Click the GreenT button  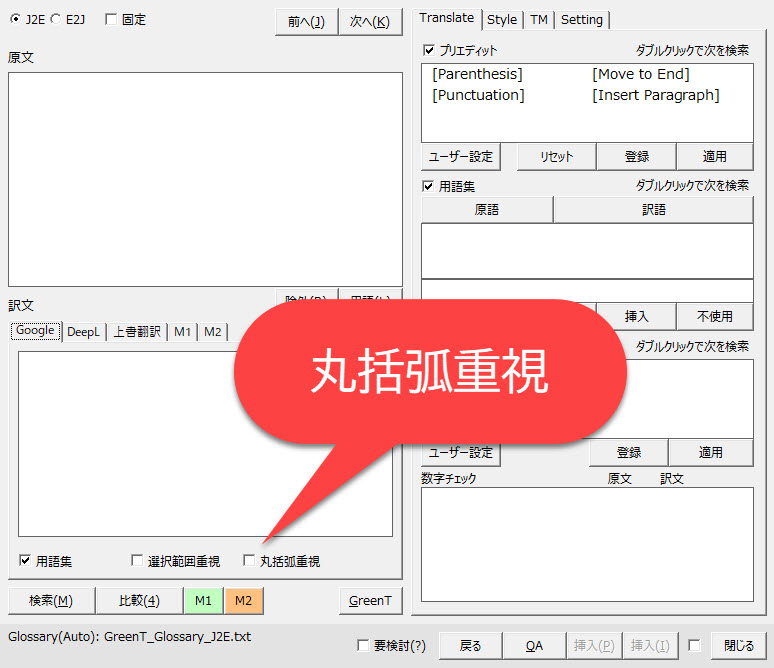pyautogui.click(x=370, y=601)
